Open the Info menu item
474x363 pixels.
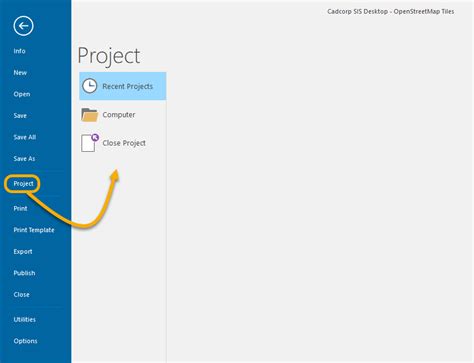[x=19, y=51]
